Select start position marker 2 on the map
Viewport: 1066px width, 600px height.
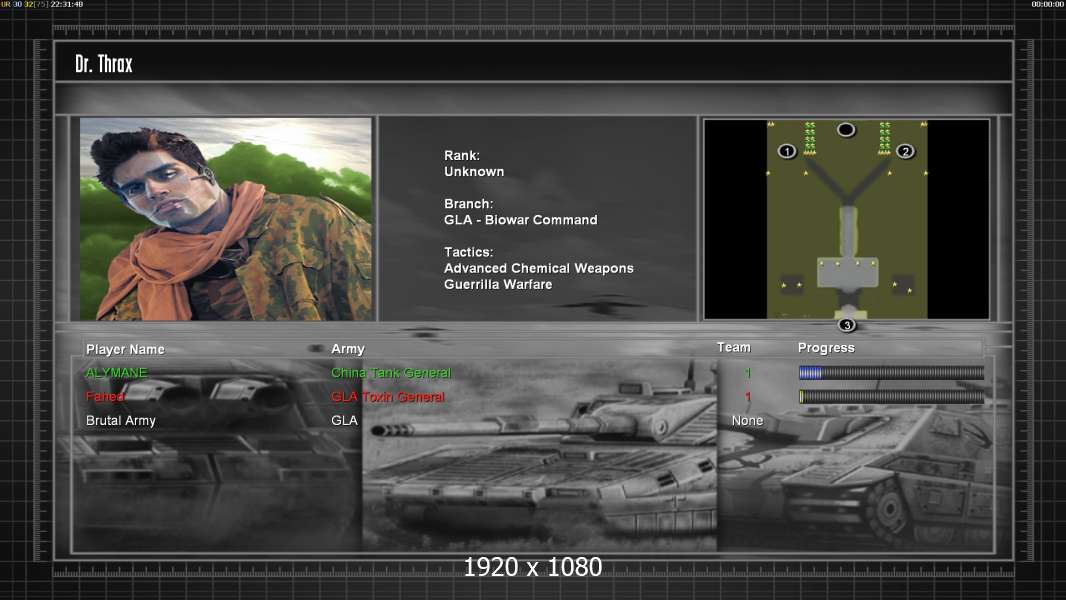pos(905,151)
